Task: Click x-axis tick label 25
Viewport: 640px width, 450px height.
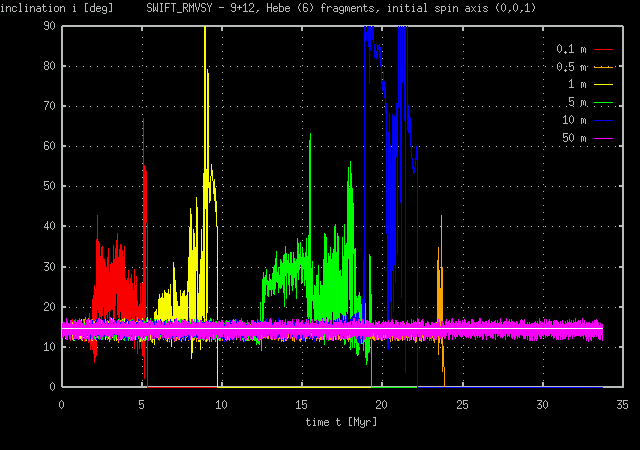Action: pos(462,405)
